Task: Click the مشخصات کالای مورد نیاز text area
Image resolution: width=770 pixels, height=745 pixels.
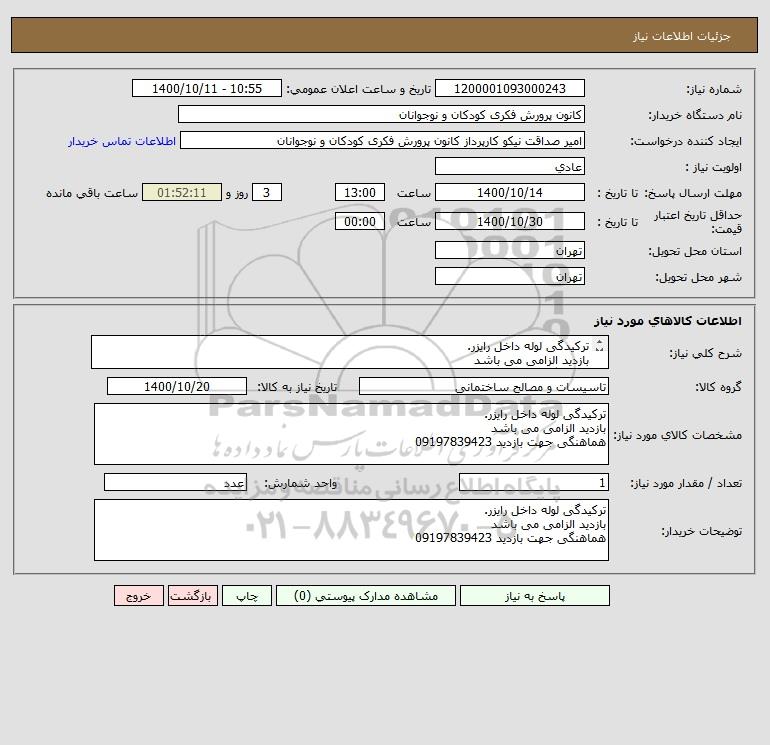Action: coord(351,434)
